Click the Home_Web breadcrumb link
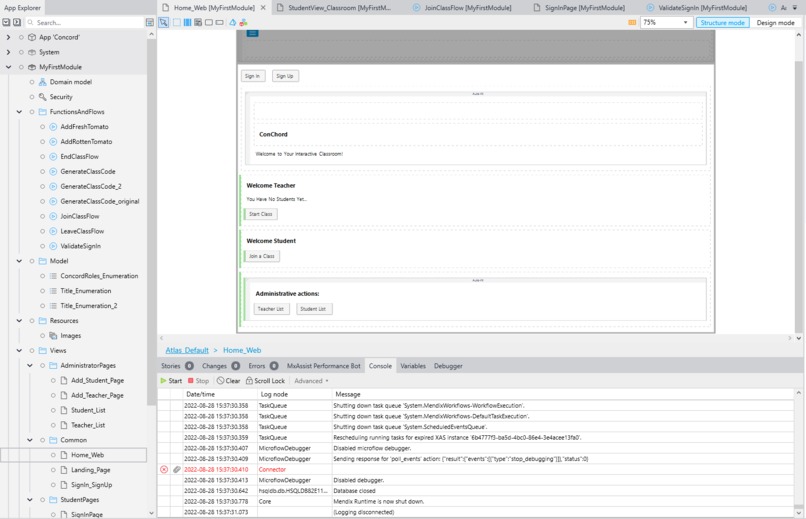Image resolution: width=806 pixels, height=519 pixels. click(242, 350)
